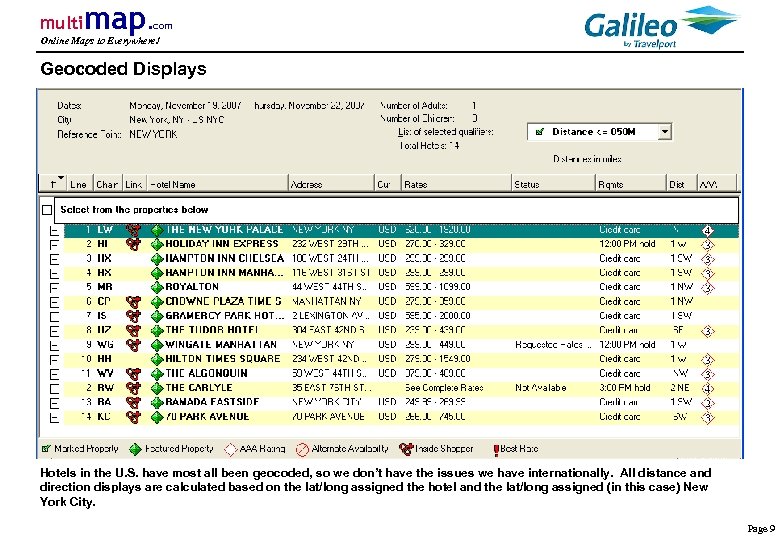Mark the Royalton row checkbox
The height and width of the screenshot is (540, 780).
[54, 288]
